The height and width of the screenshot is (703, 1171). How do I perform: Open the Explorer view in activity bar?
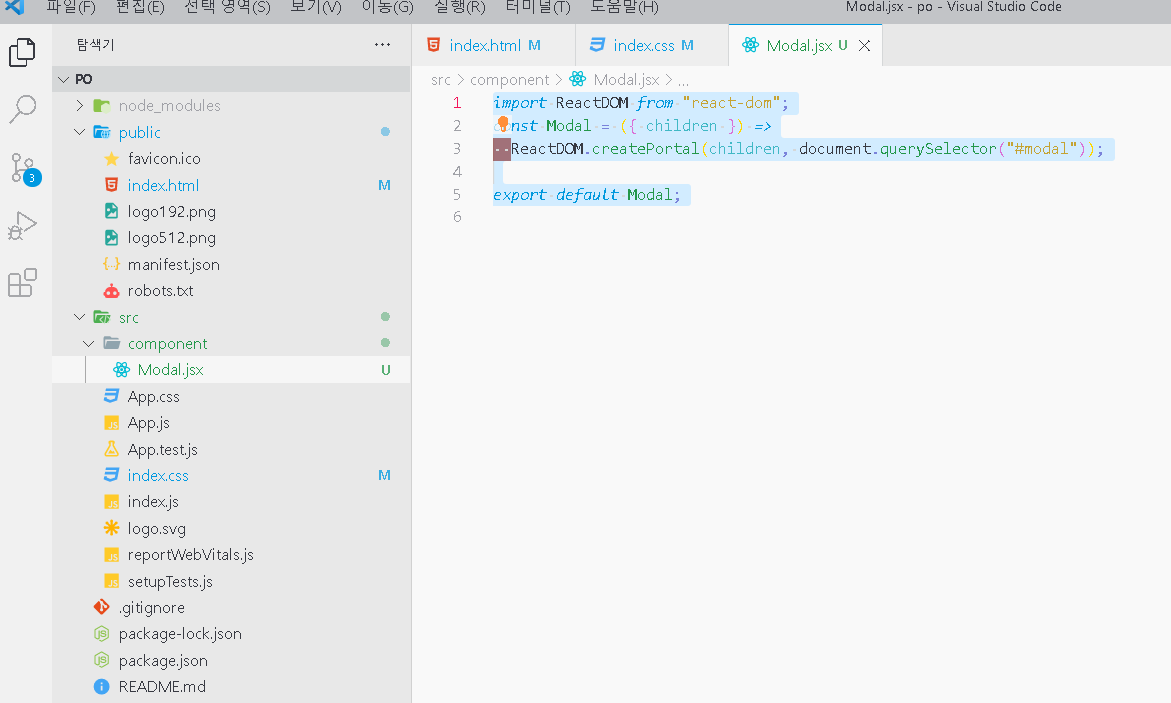[x=22, y=52]
